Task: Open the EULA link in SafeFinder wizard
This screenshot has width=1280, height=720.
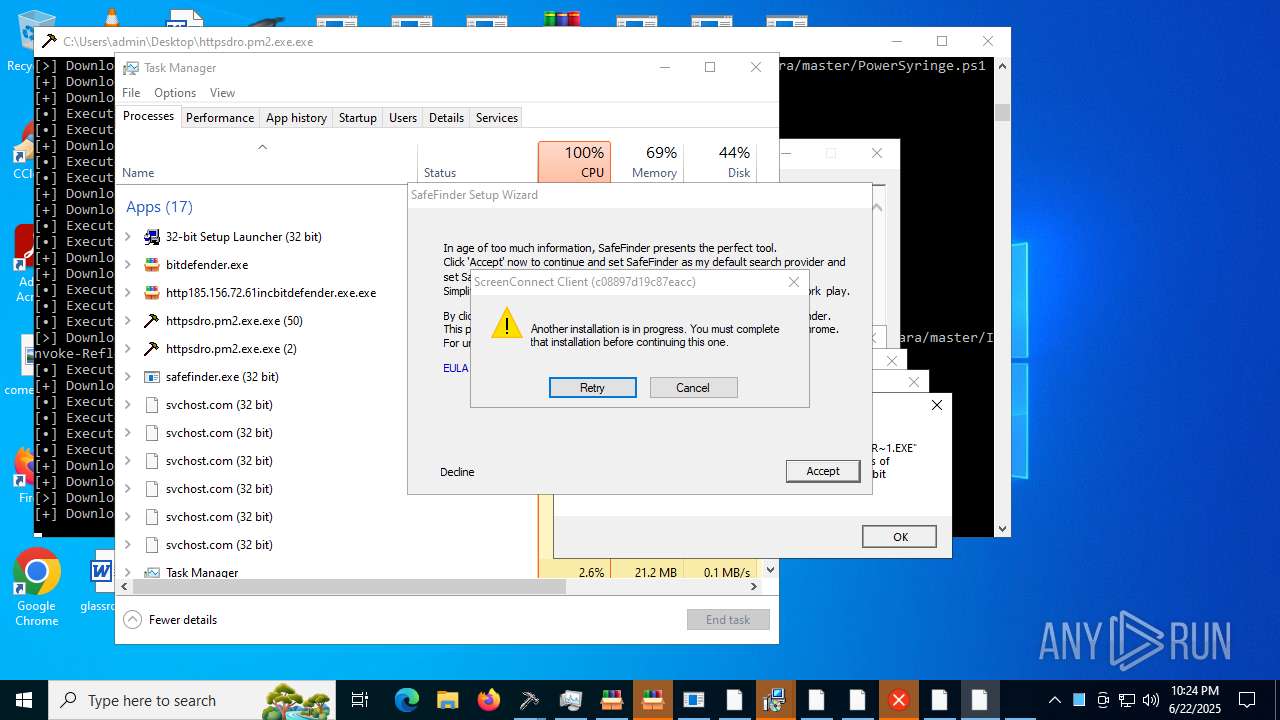Action: click(x=455, y=368)
